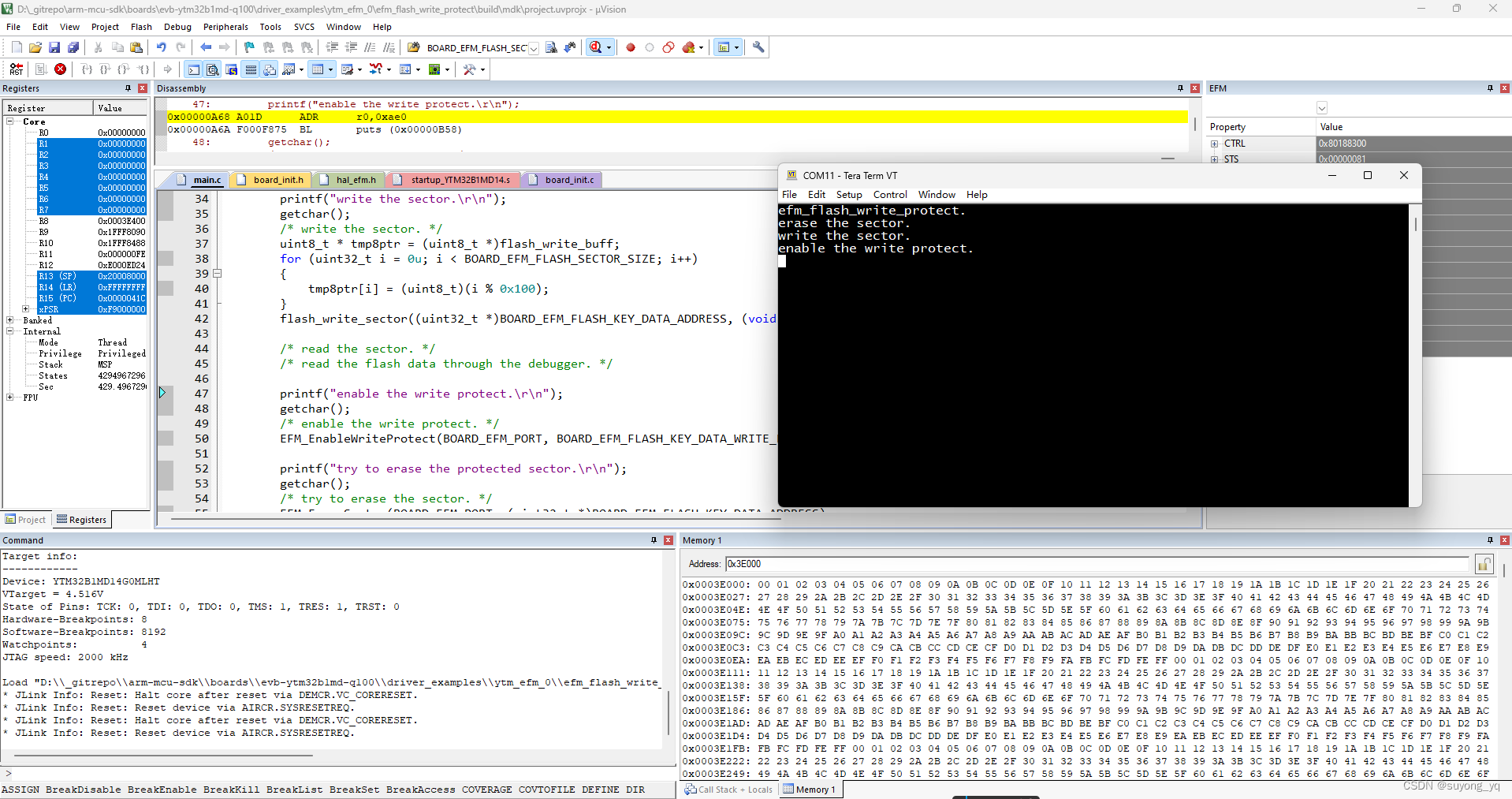Open Find in Files icon
Screen dimensions: 1512x799
pos(413,47)
